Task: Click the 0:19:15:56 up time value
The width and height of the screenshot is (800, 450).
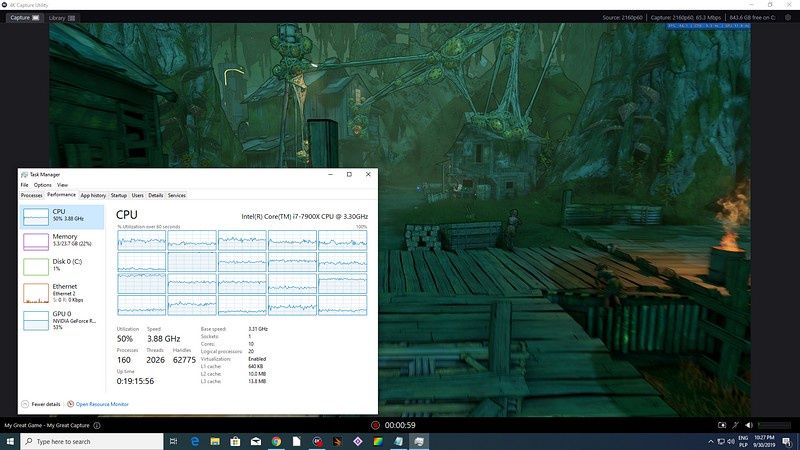Action: [x=135, y=381]
